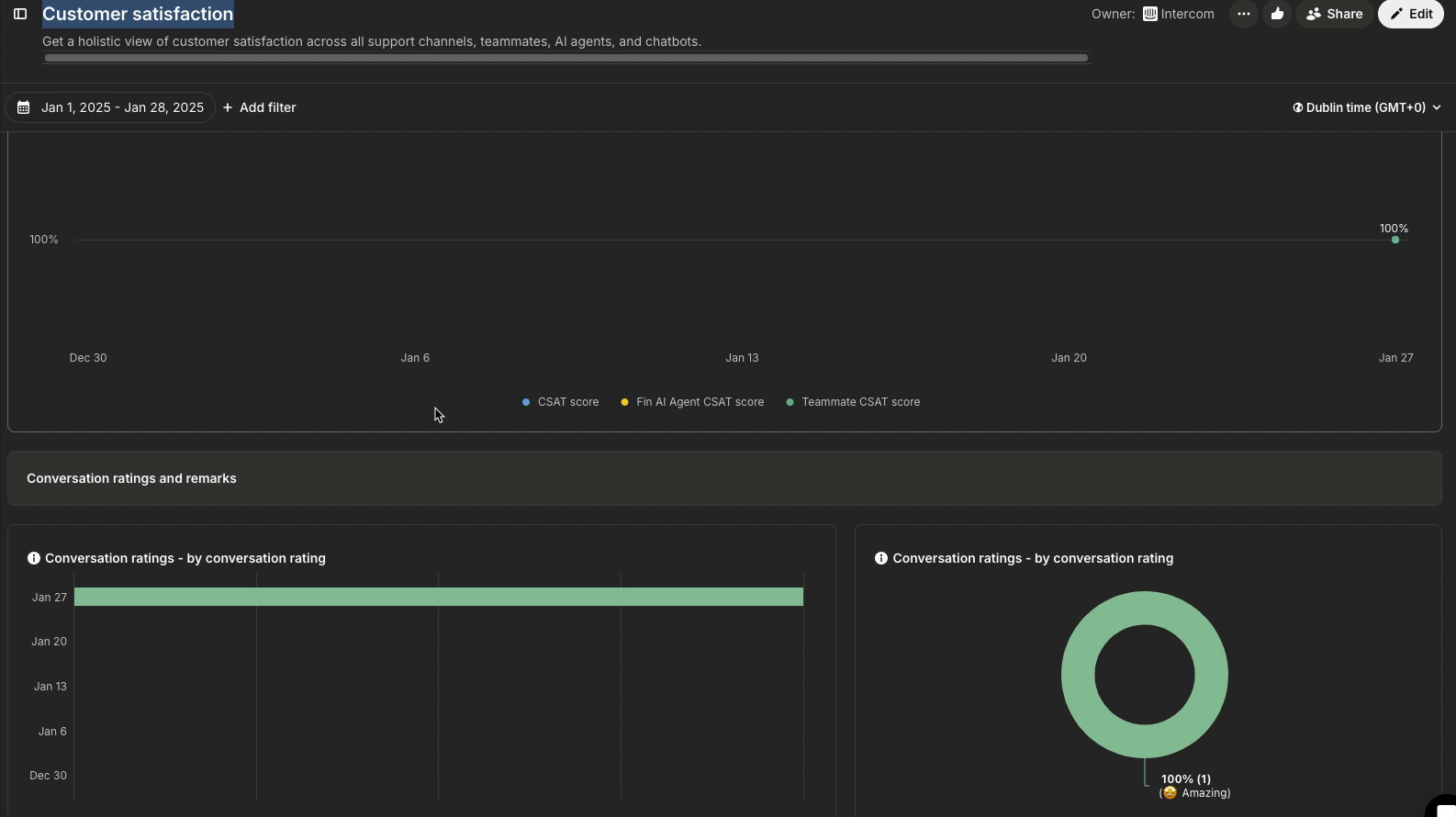Open the Jan 1 - Jan 28 date range picker
Viewport: 1456px width, 817px height.
tap(110, 107)
